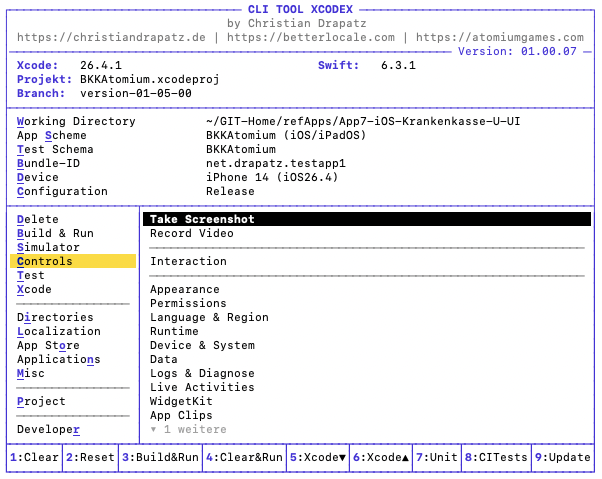The height and width of the screenshot is (479, 602).
Task: Select the highlighted Controls entry
Action: click(x=73, y=261)
